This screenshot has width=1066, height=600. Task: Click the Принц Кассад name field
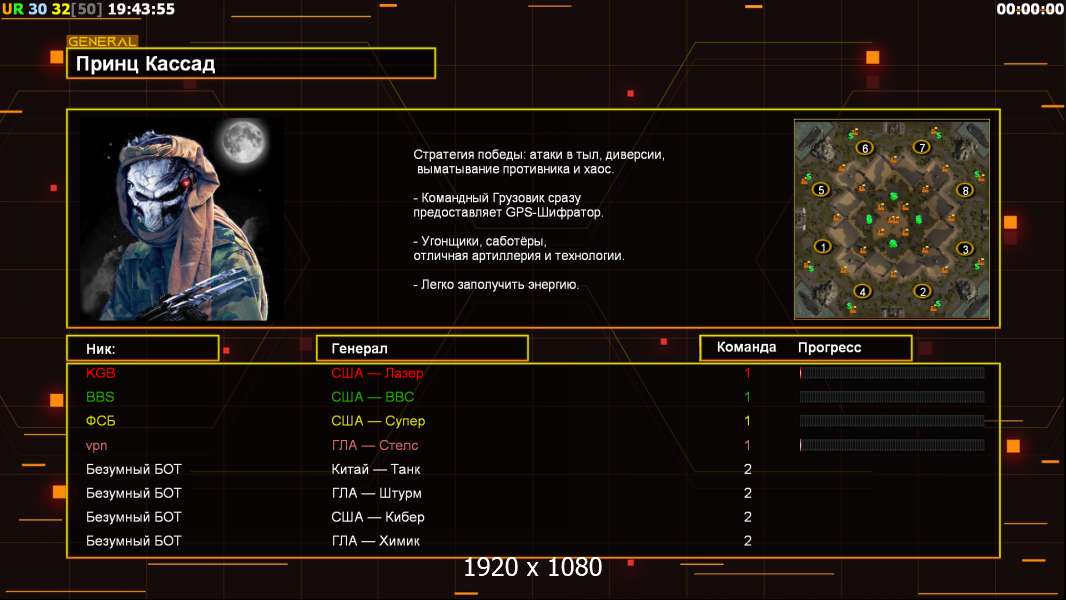coord(251,63)
